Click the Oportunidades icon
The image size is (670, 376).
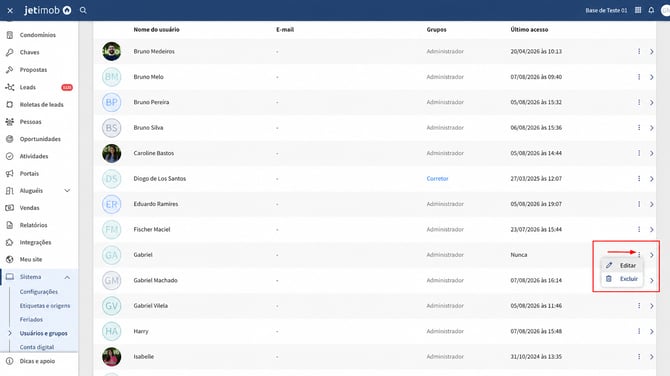(x=9, y=139)
